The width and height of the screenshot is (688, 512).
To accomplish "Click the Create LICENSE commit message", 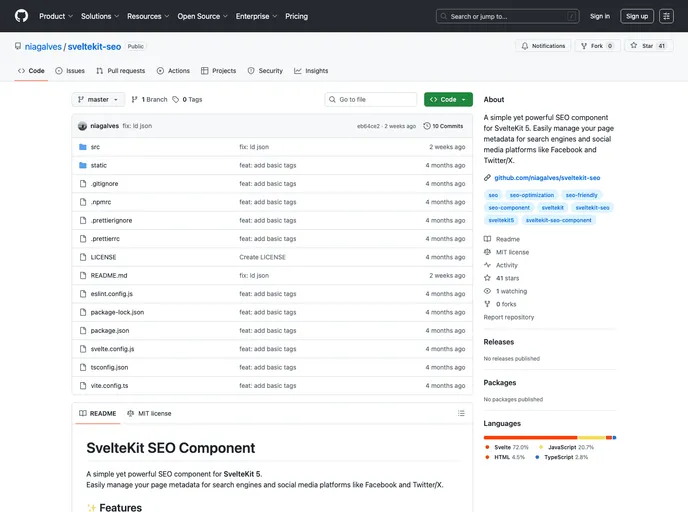I will [262, 257].
